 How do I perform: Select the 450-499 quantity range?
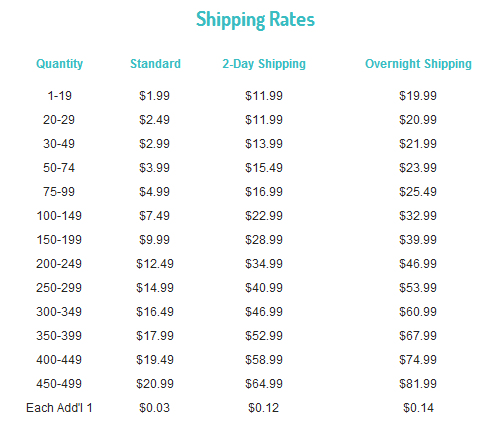click(x=59, y=384)
